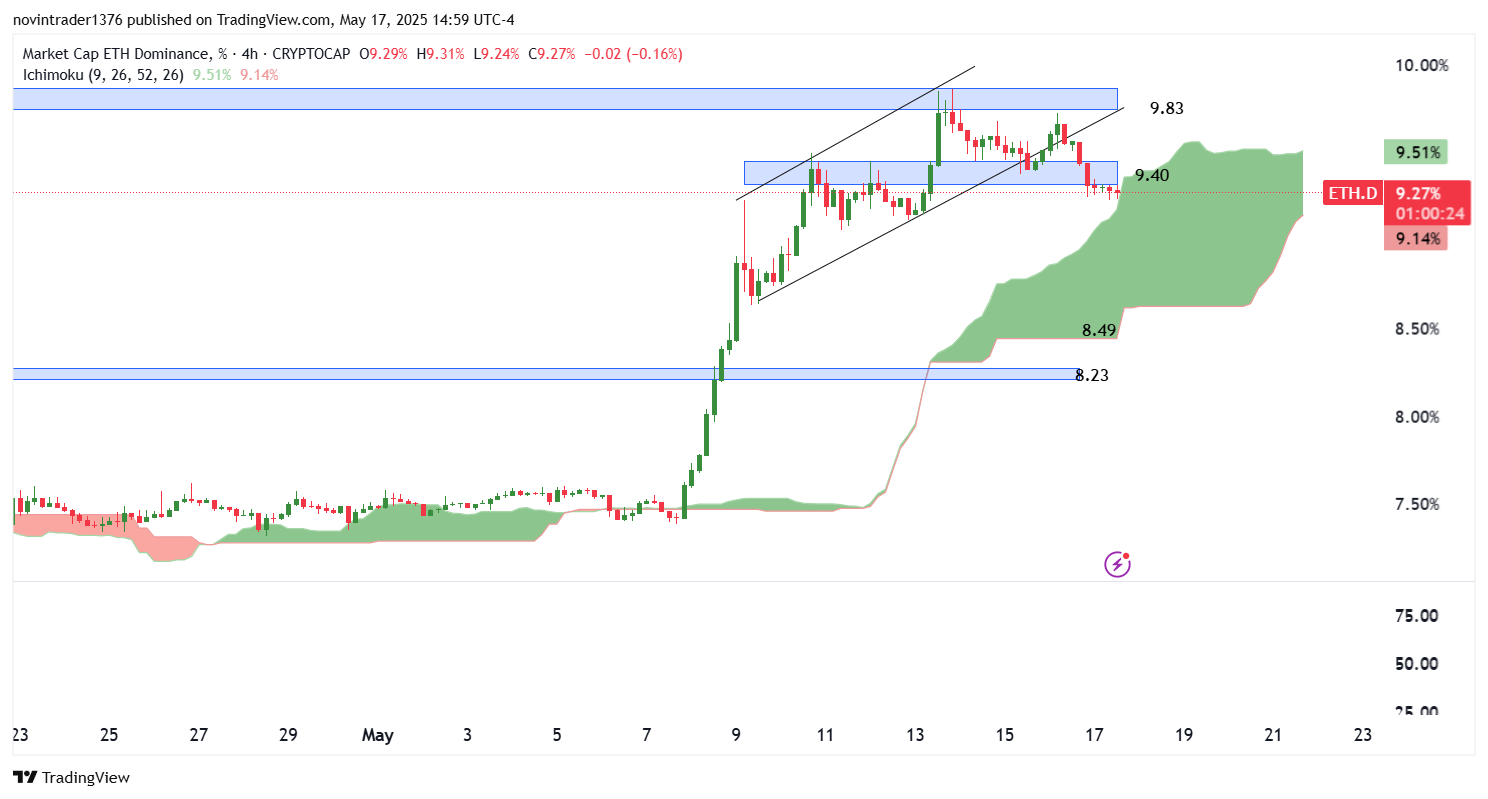Click the H9.31% high value in legend
This screenshot has height=799, width=1488.
(441, 54)
